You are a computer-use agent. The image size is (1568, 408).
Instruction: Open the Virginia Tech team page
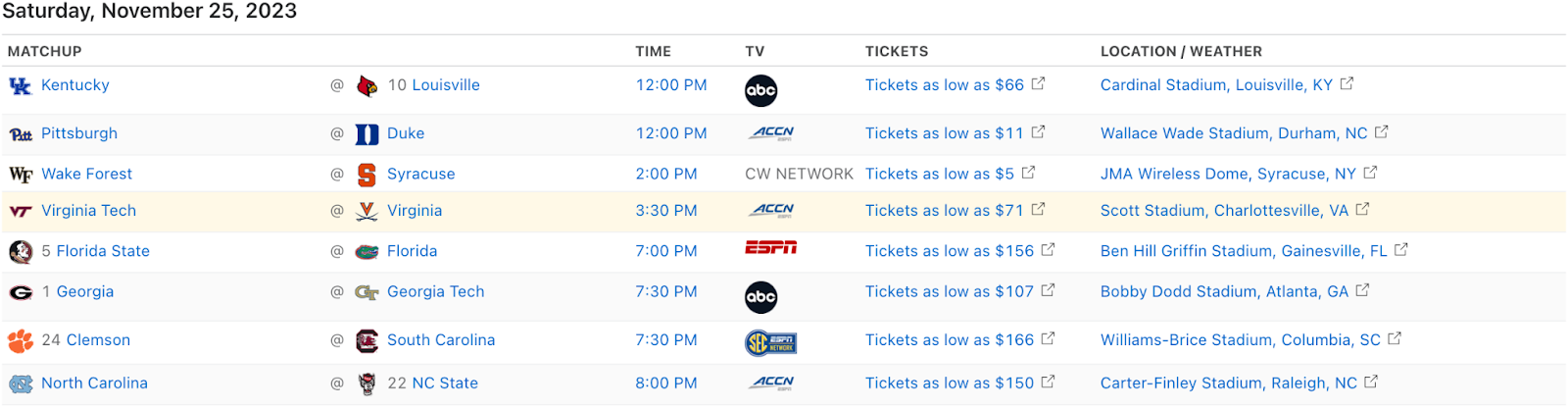(89, 211)
